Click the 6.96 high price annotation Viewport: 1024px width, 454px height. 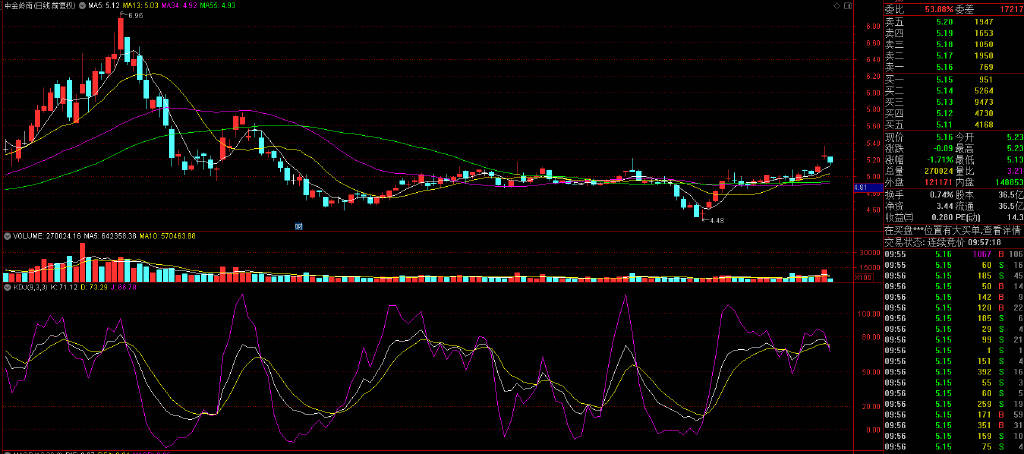tap(135, 15)
